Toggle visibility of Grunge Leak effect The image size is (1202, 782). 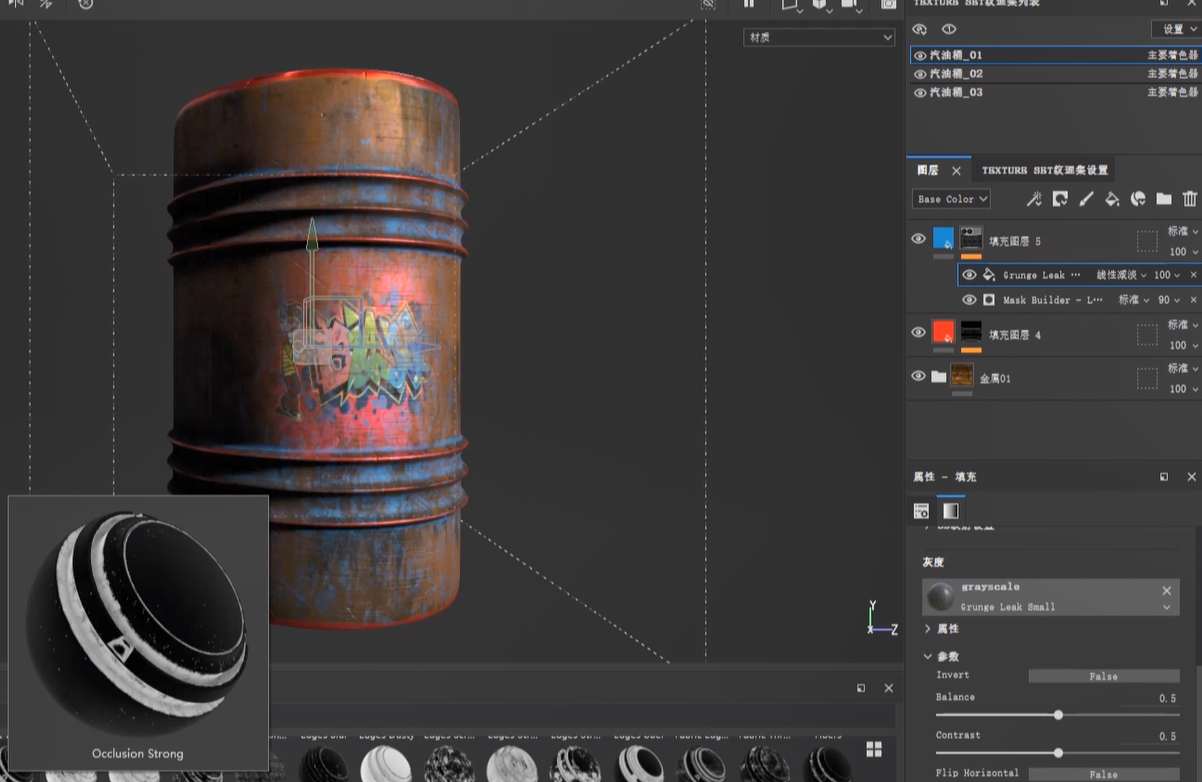coord(968,275)
